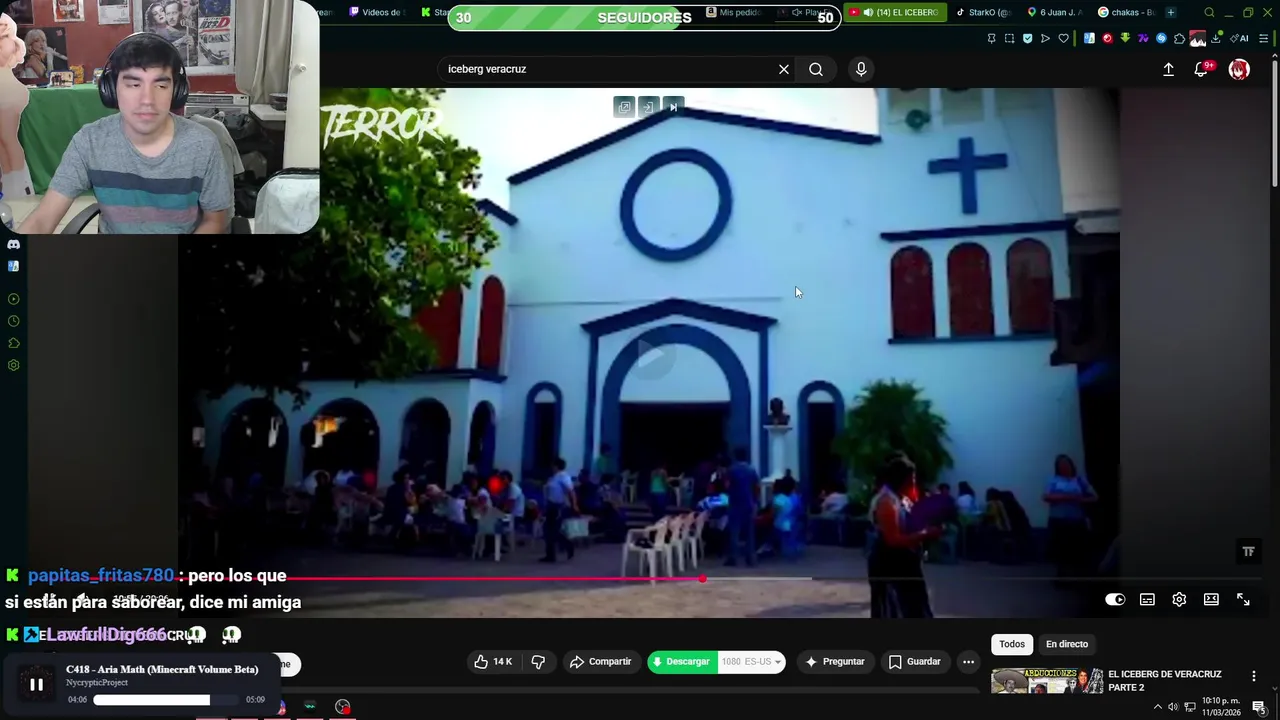Open the EL ICEBERG DE VERACRUZ PARTE 2 thumbnail
1280x720 pixels.
pyautogui.click(x=1046, y=681)
